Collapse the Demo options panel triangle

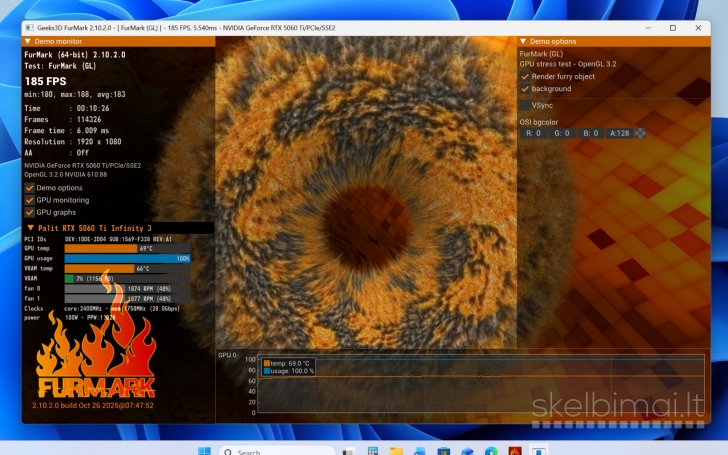523,41
